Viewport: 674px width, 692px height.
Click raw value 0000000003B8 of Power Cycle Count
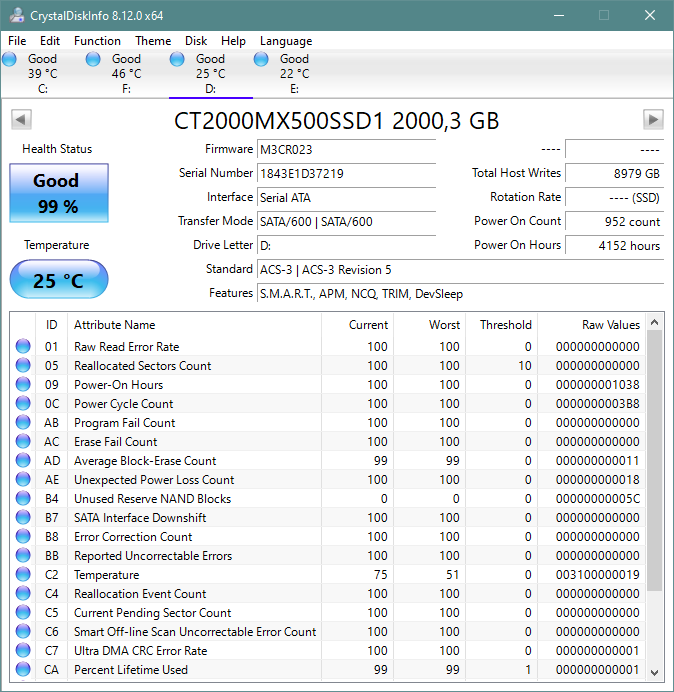(598, 404)
